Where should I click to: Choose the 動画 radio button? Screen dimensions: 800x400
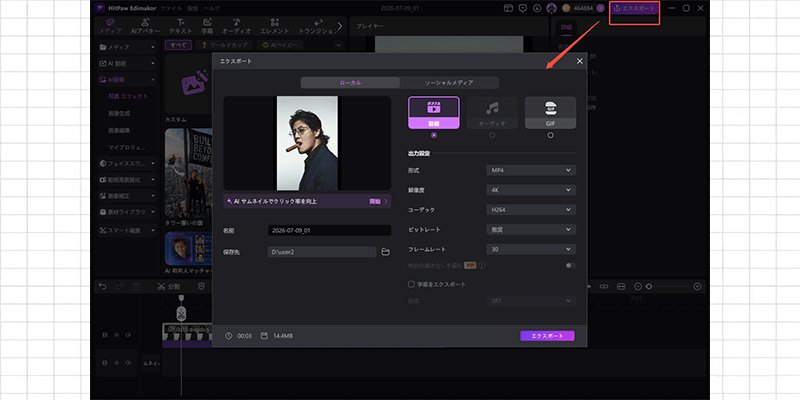tap(434, 135)
